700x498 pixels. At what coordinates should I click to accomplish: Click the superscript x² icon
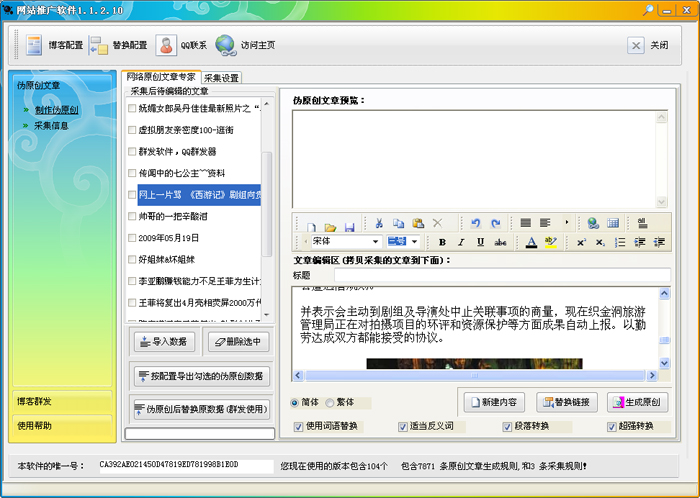581,242
